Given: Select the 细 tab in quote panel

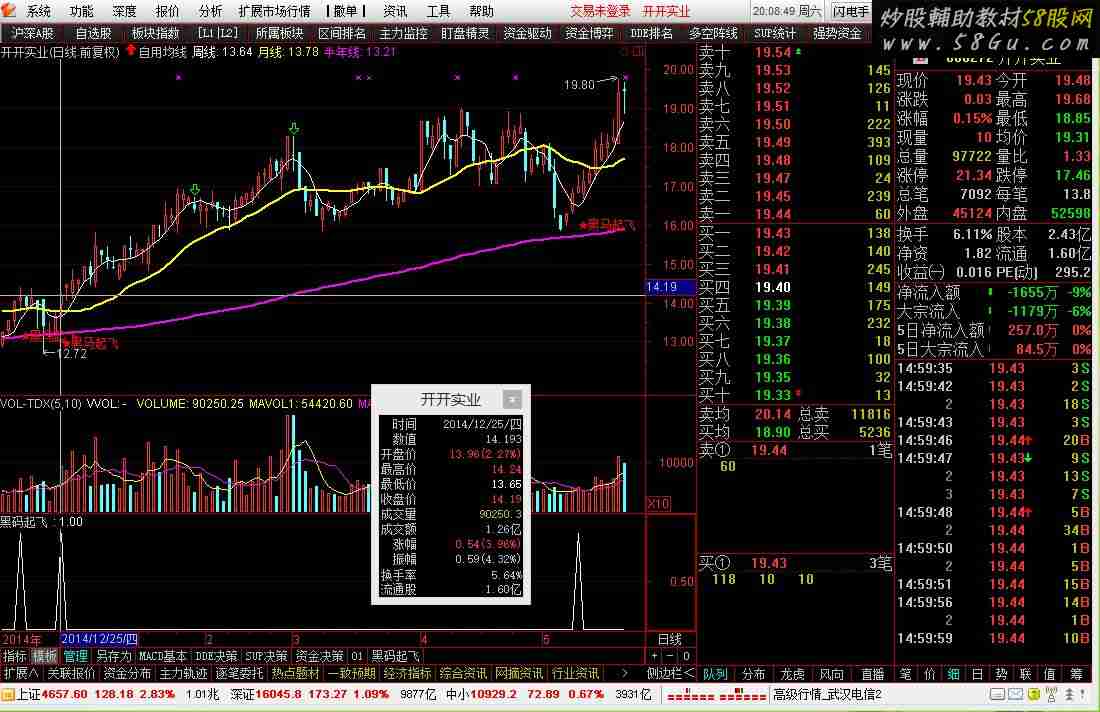Looking at the screenshot, I should coord(953,674).
